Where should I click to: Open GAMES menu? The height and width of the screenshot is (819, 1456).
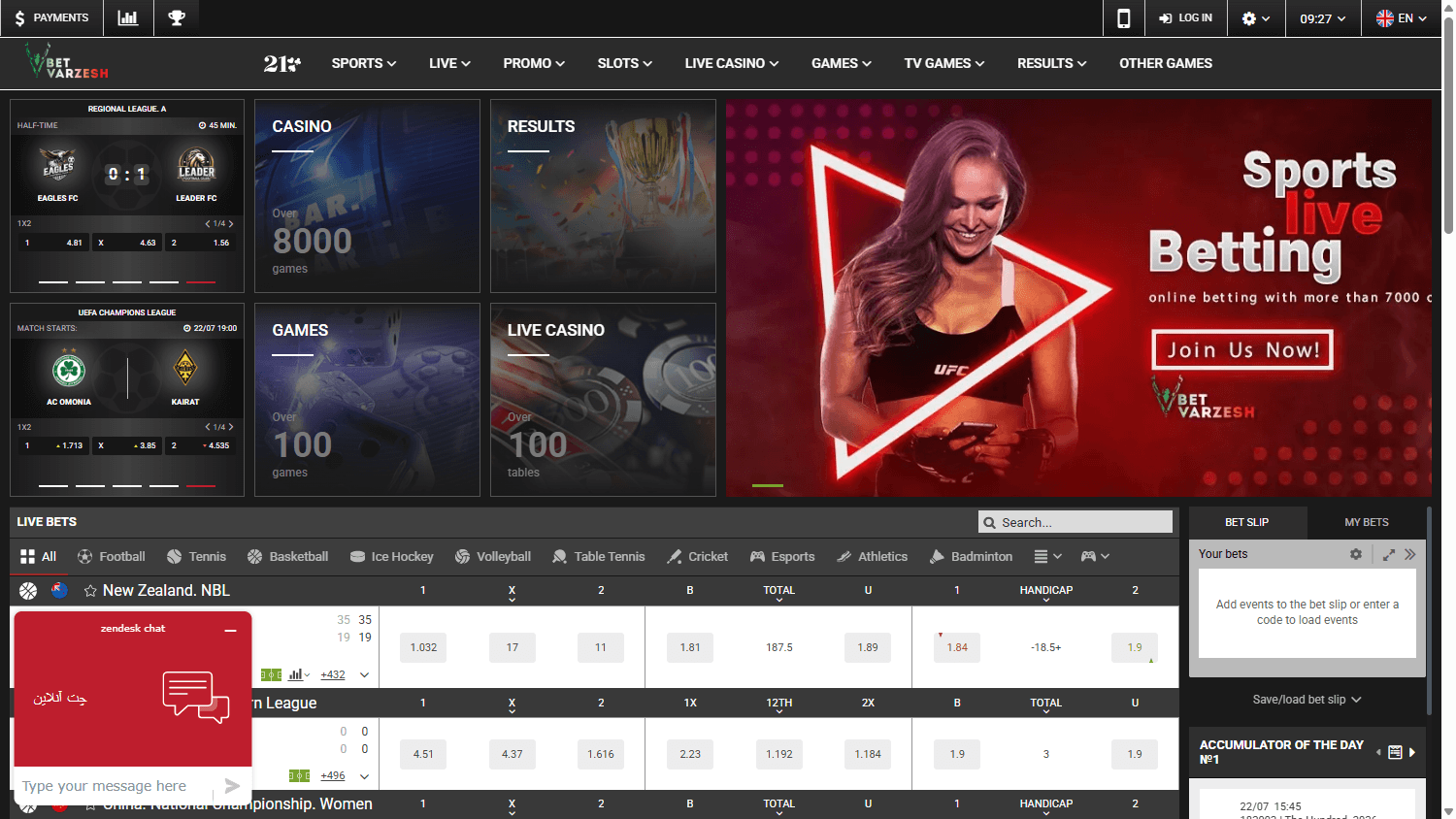842,63
